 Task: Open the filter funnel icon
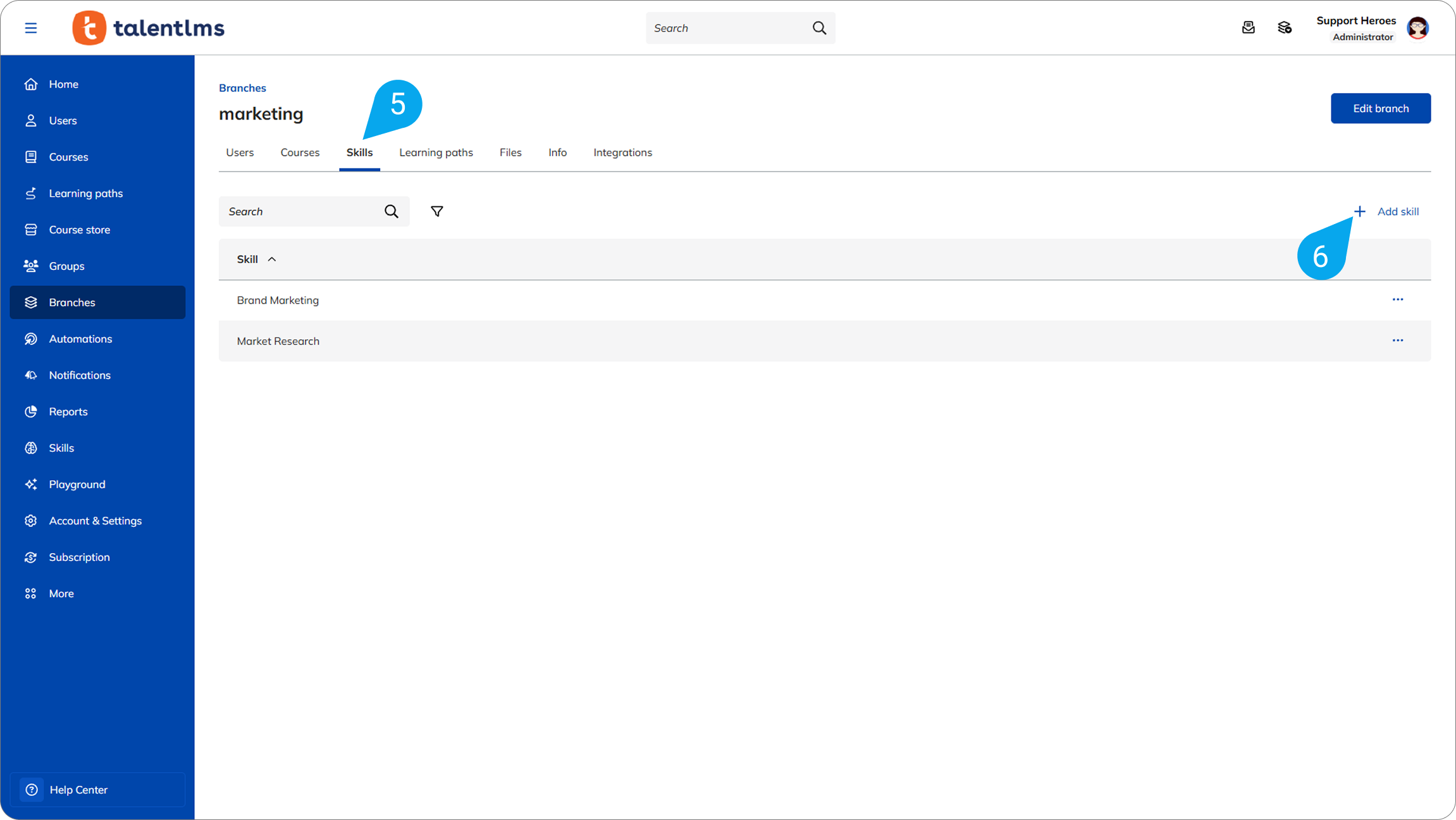click(x=436, y=211)
